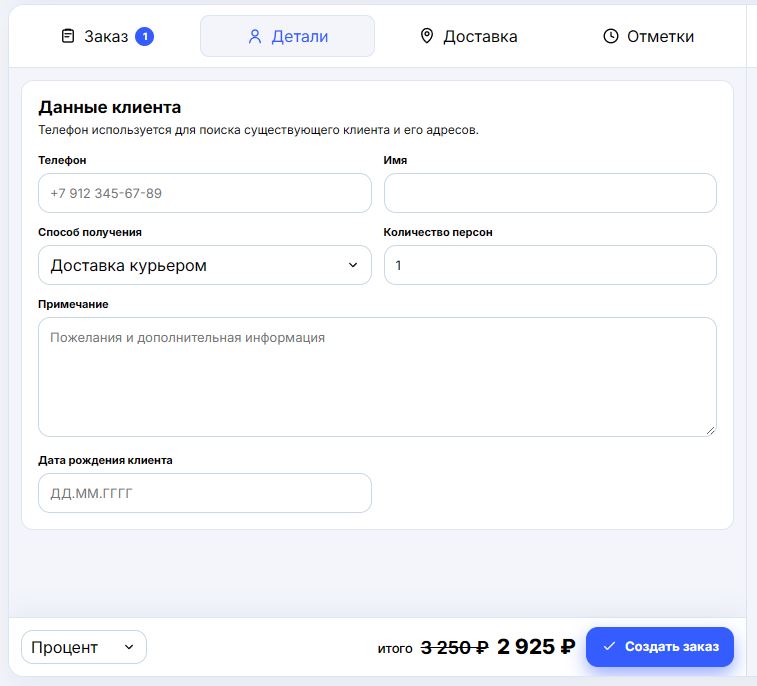Go to the Отметки tab

[648, 36]
